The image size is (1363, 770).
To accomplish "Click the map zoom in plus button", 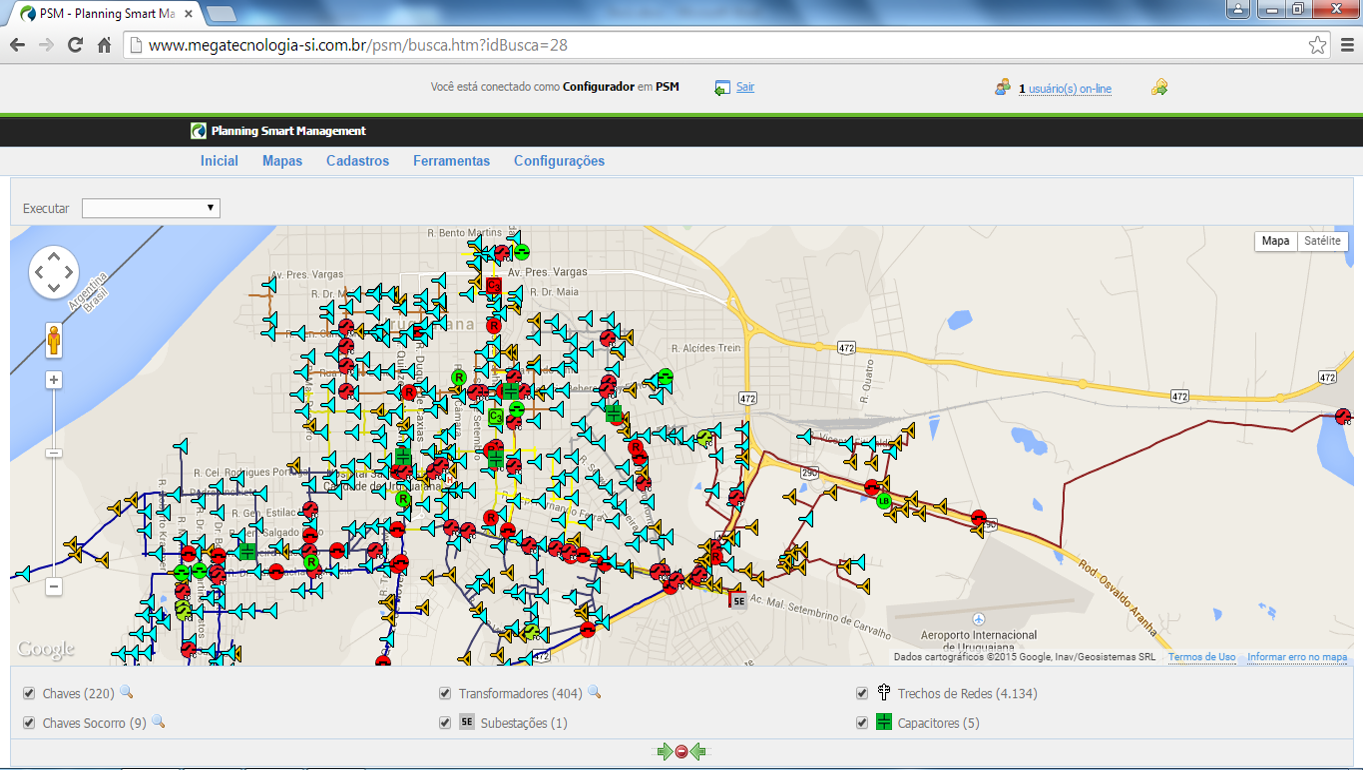I will (x=54, y=380).
